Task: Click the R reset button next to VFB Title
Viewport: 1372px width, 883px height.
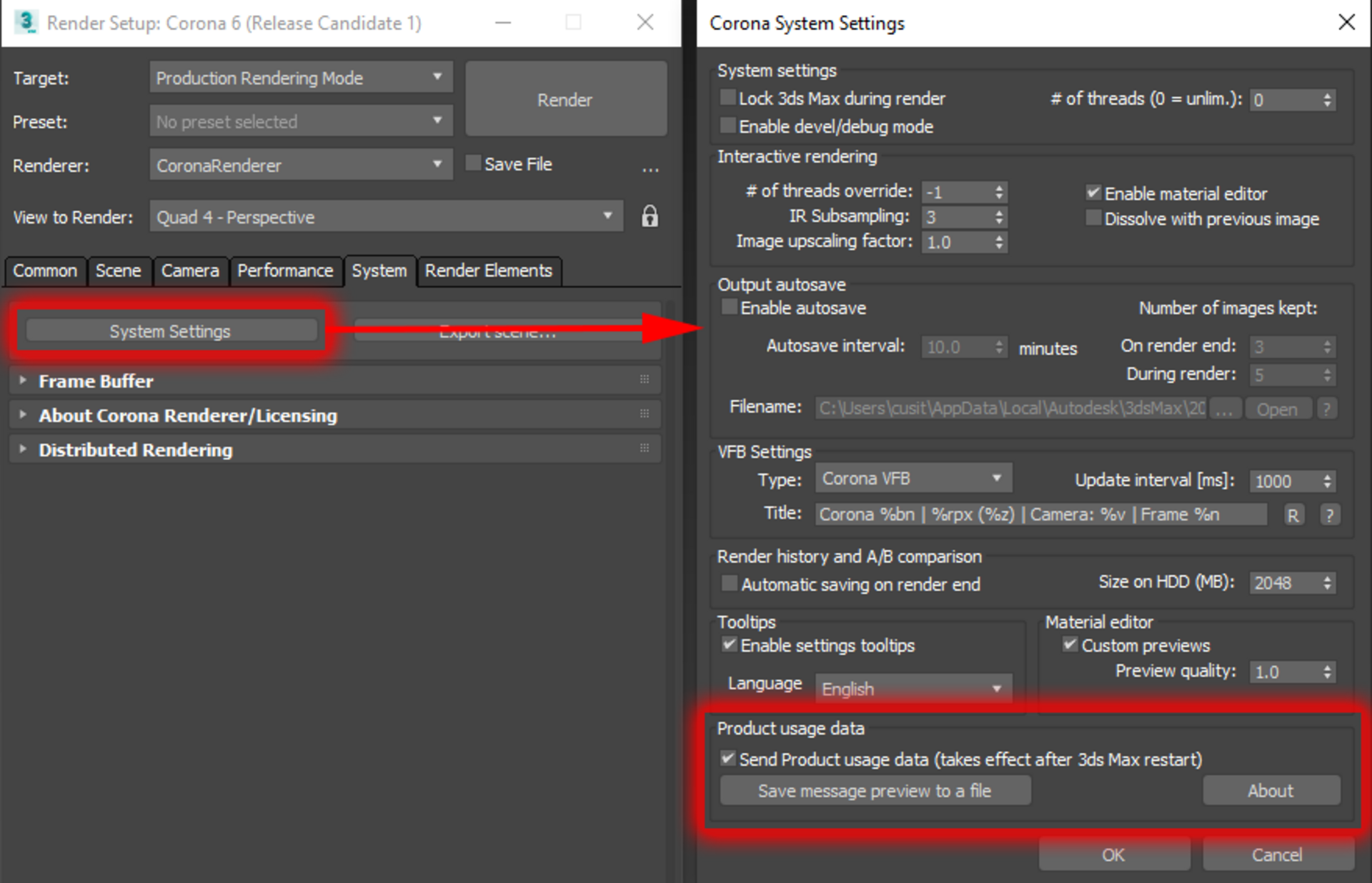Action: 1293,514
